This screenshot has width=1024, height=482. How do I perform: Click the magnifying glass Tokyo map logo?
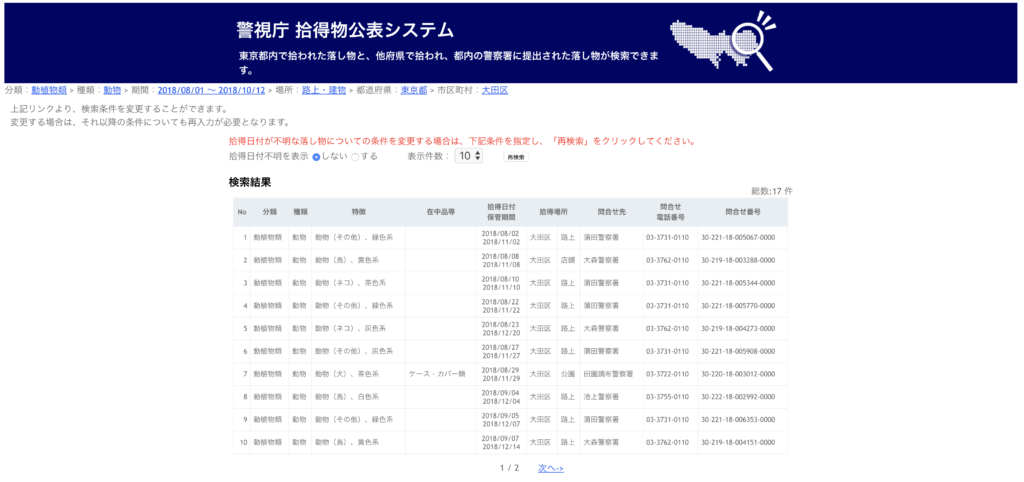tap(725, 42)
